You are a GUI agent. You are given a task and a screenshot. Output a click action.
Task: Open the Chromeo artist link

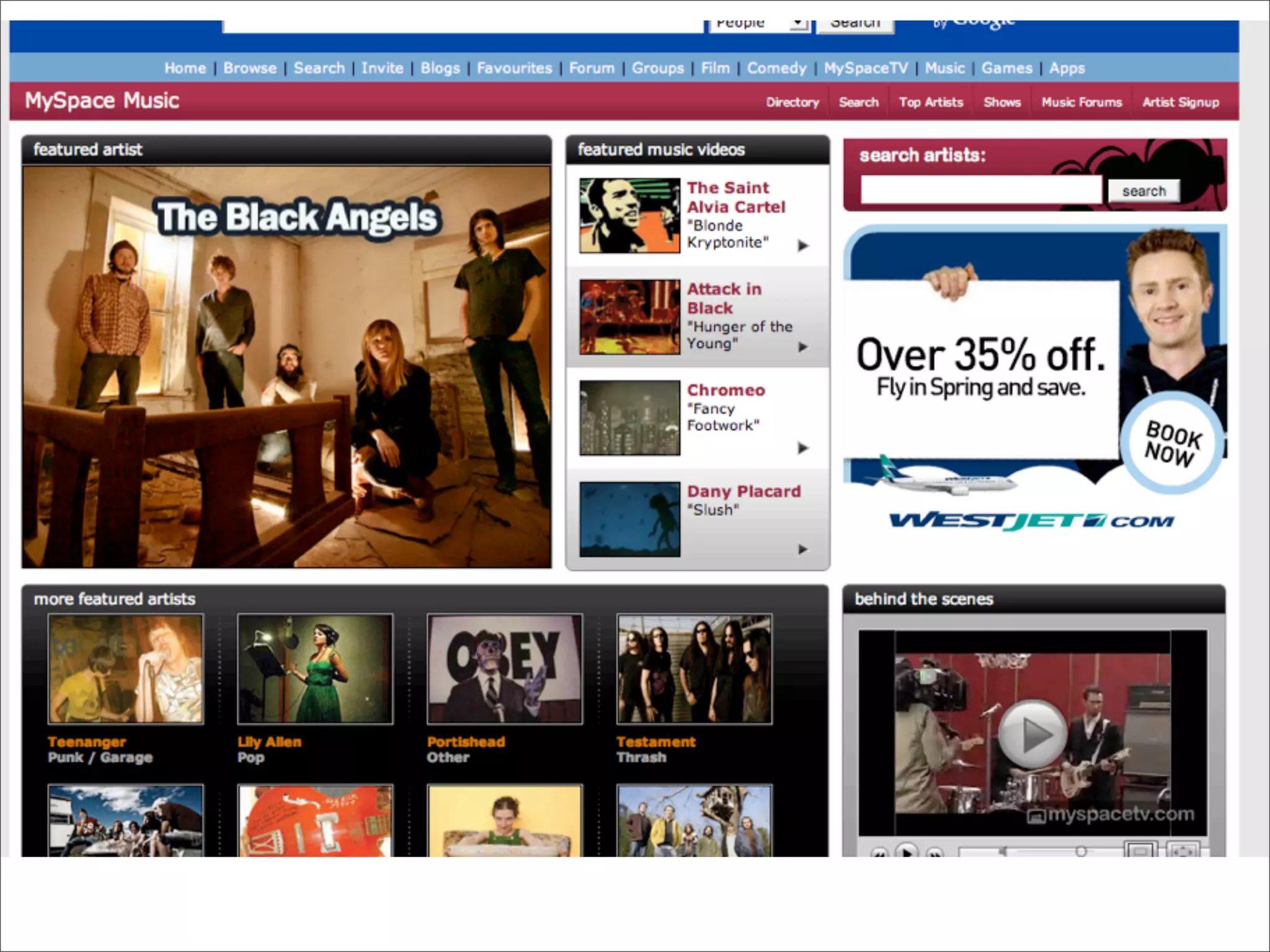point(726,390)
